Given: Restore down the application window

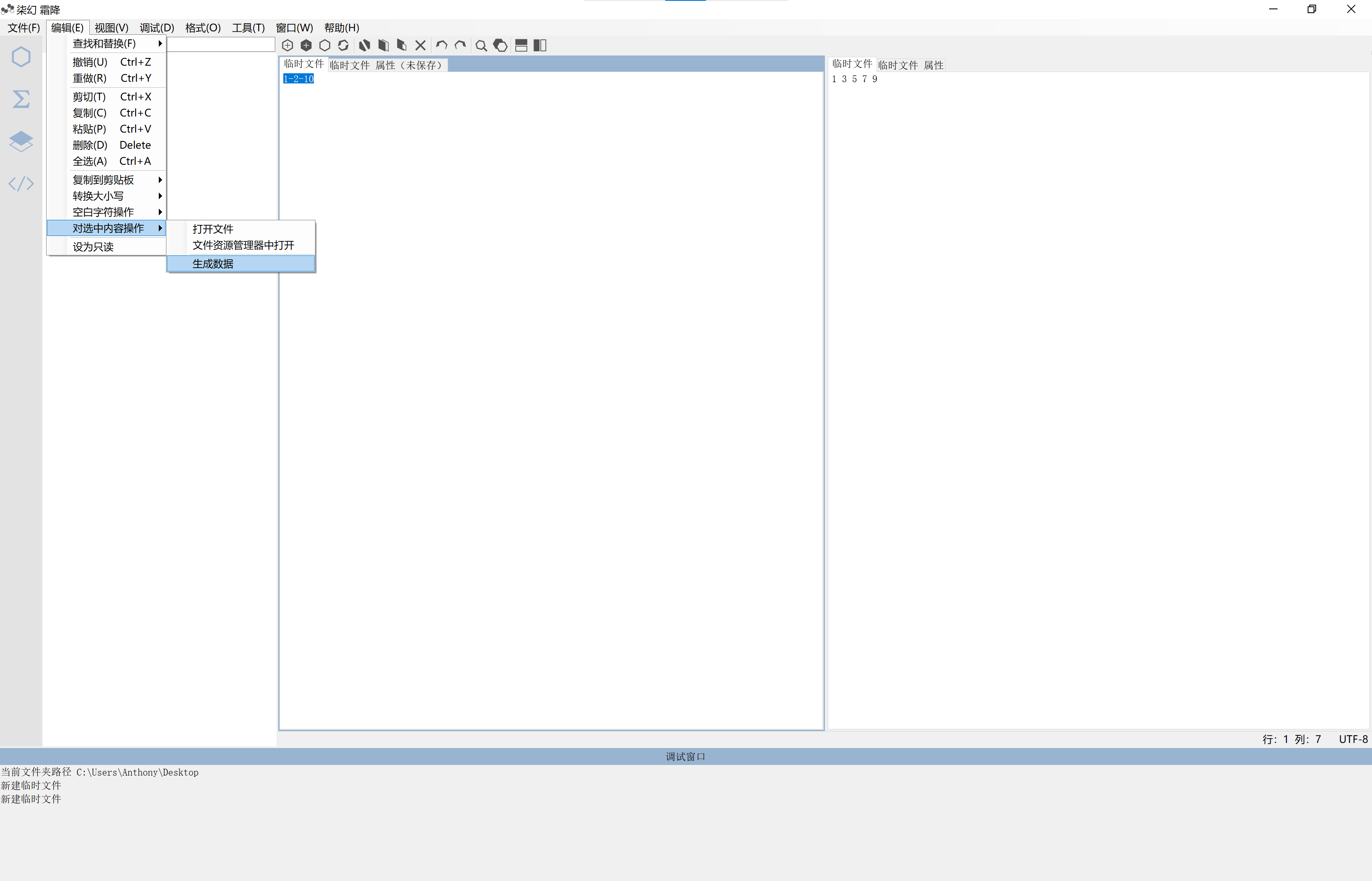Looking at the screenshot, I should click(x=1312, y=9).
